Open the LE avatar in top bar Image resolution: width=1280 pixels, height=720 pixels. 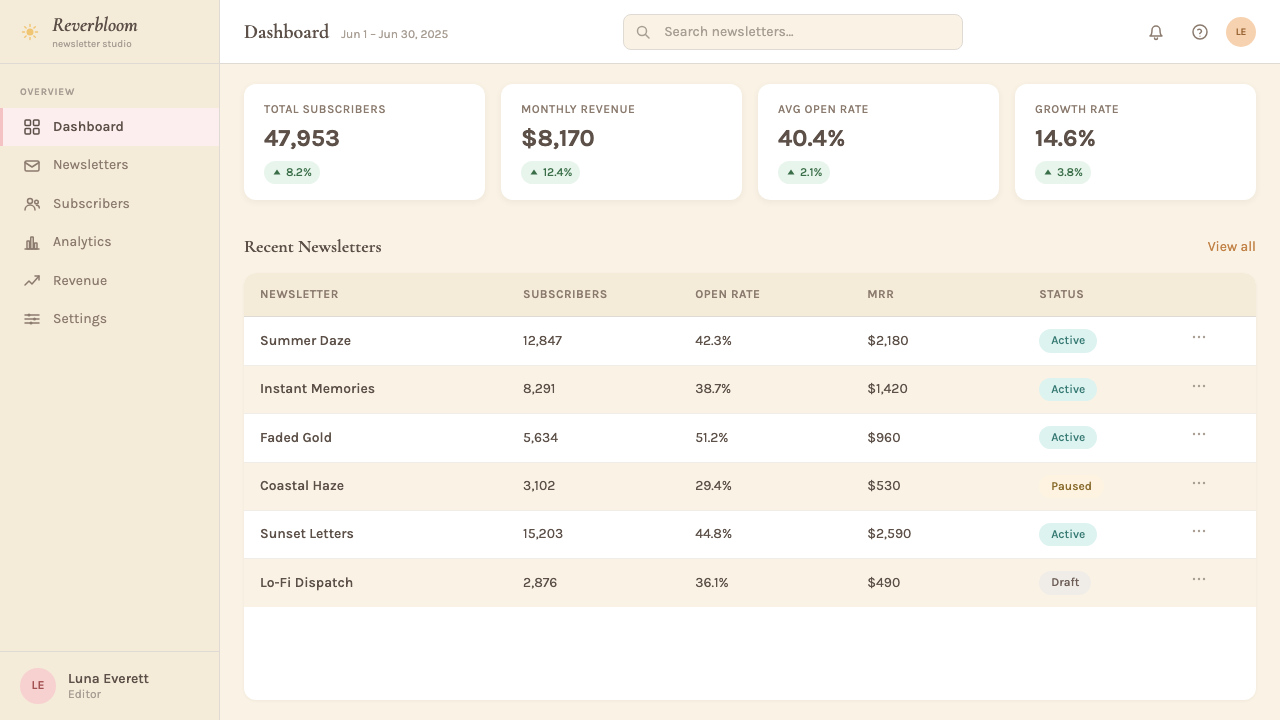point(1241,32)
